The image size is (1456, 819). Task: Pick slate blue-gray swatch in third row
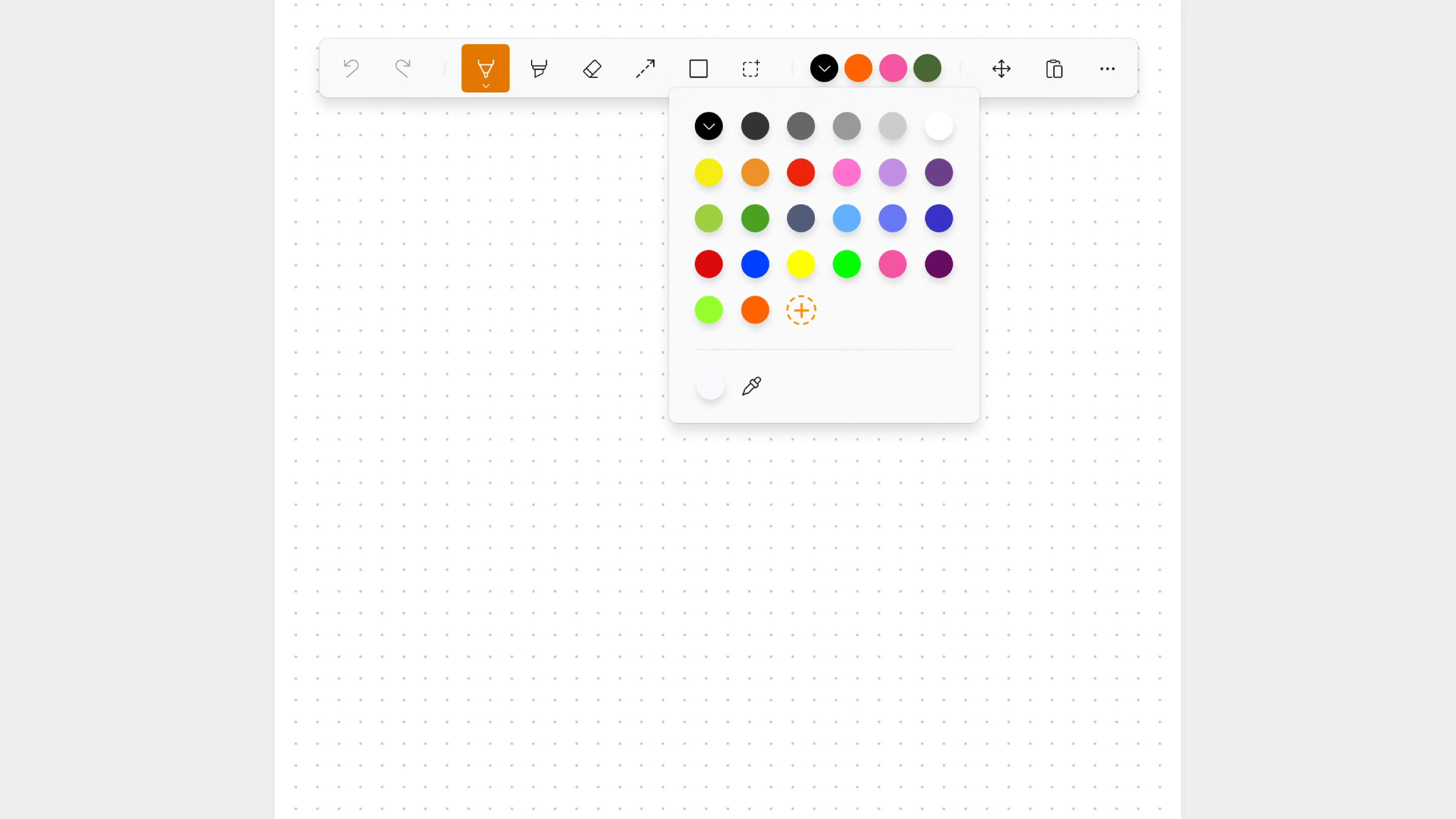pyautogui.click(x=801, y=218)
